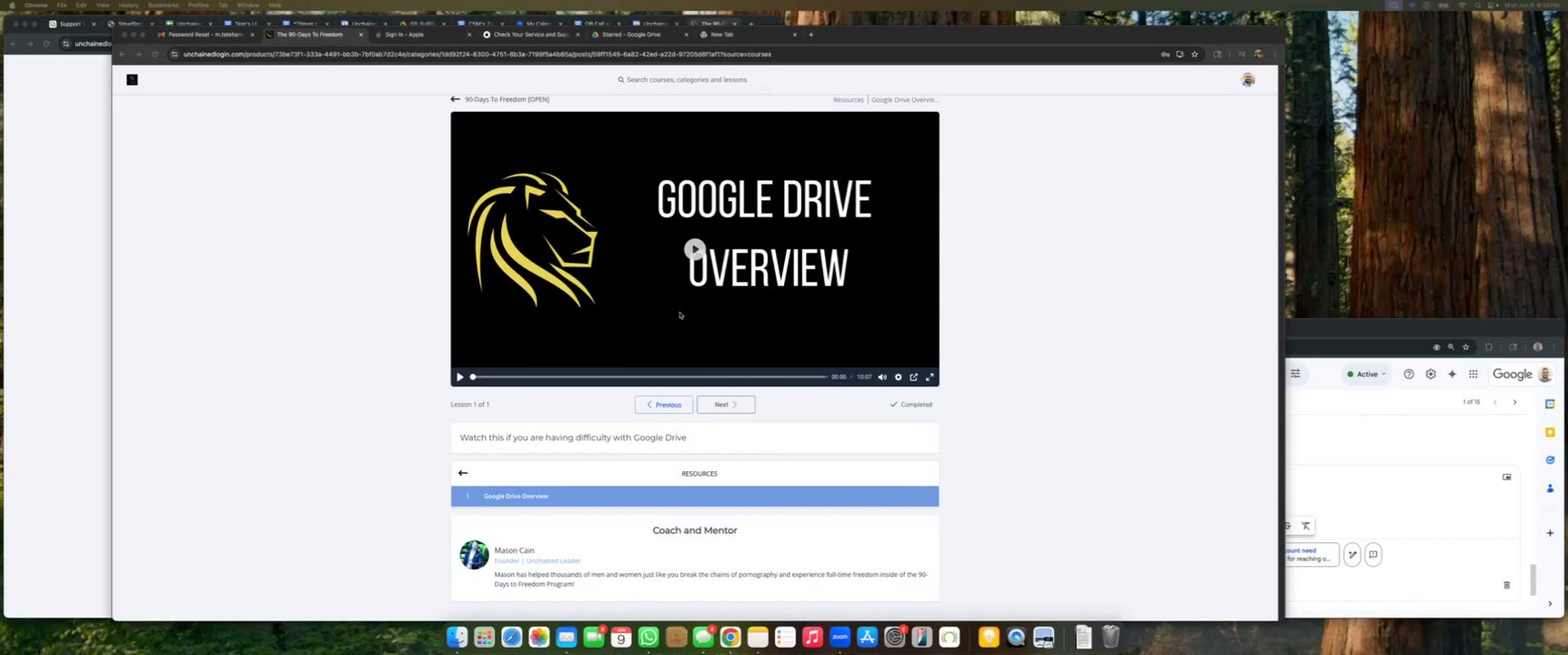Image resolution: width=1568 pixels, height=655 pixels.
Task: Seek along the video progress bar
Action: coord(649,377)
